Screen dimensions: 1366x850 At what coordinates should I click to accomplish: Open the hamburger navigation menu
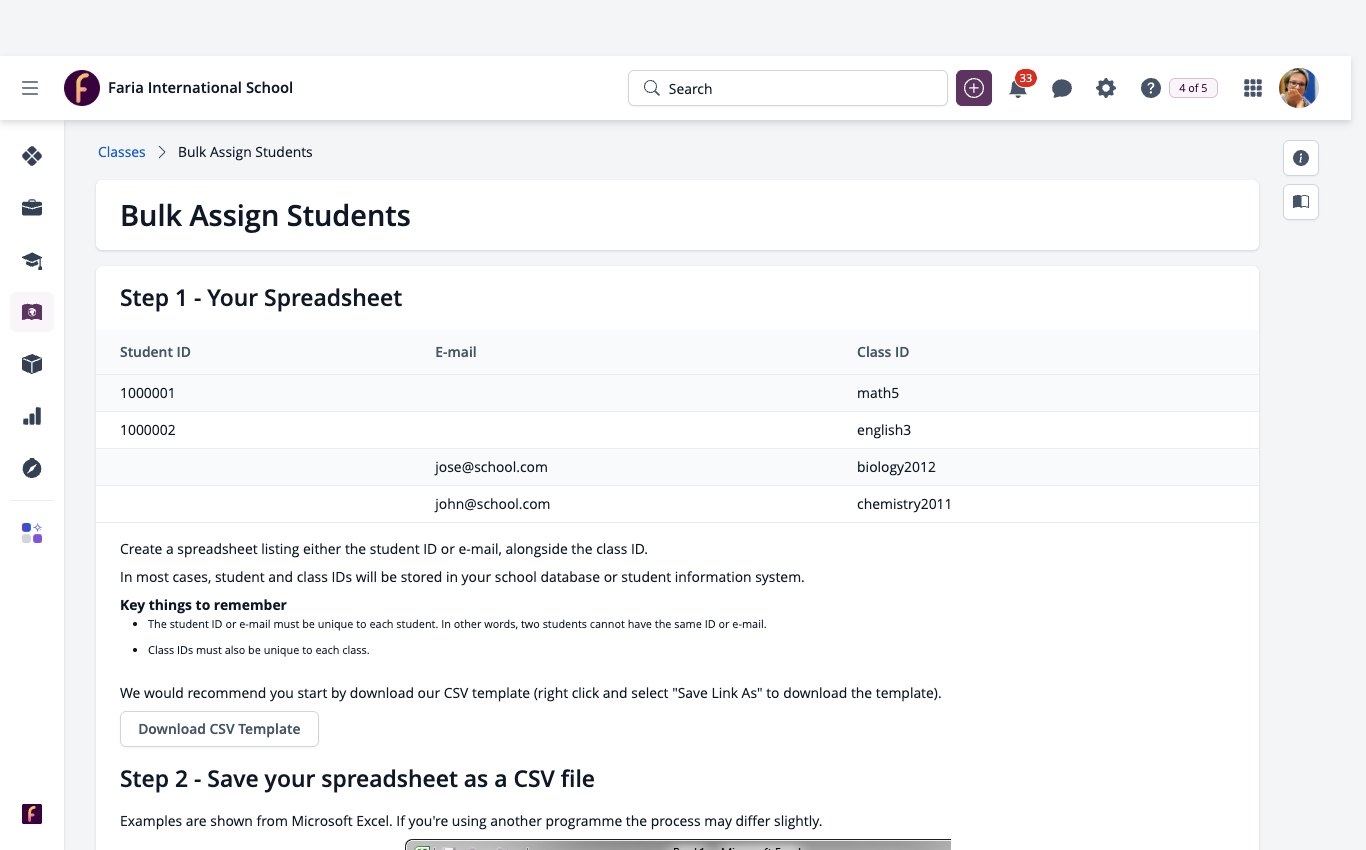pos(30,88)
